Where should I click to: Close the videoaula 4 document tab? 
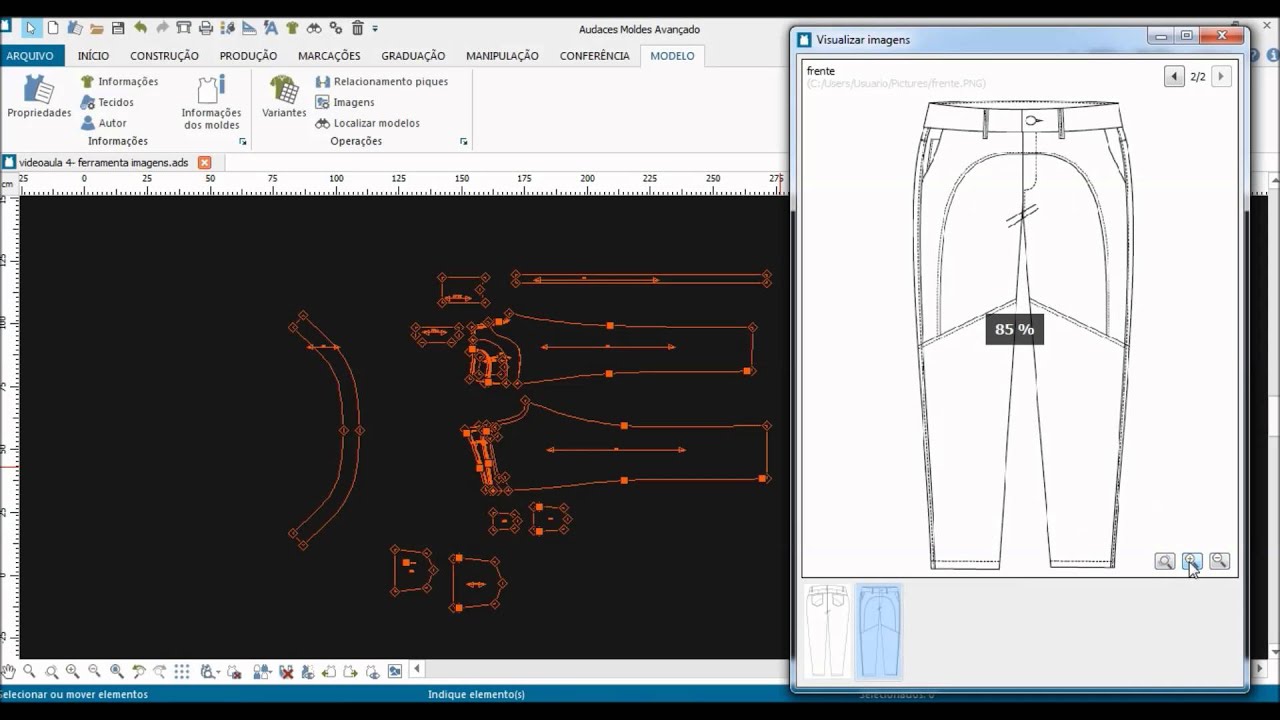[x=204, y=162]
